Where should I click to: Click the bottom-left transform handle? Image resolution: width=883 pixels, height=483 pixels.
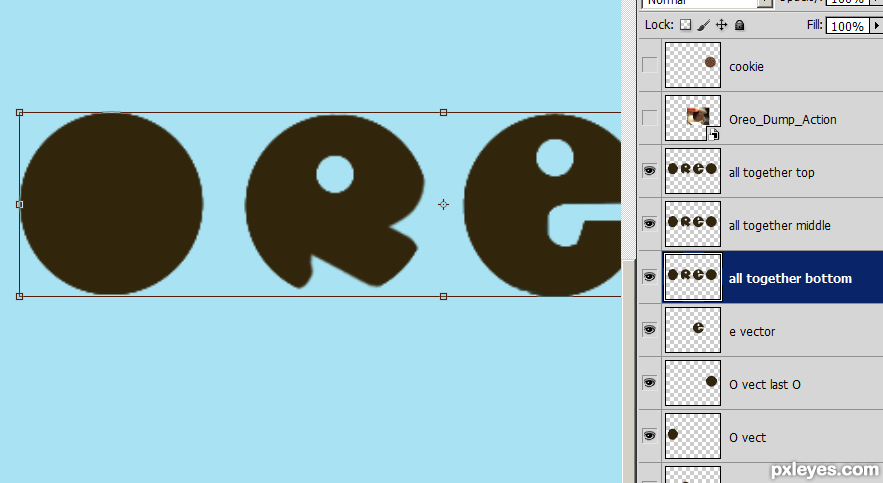tap(20, 296)
